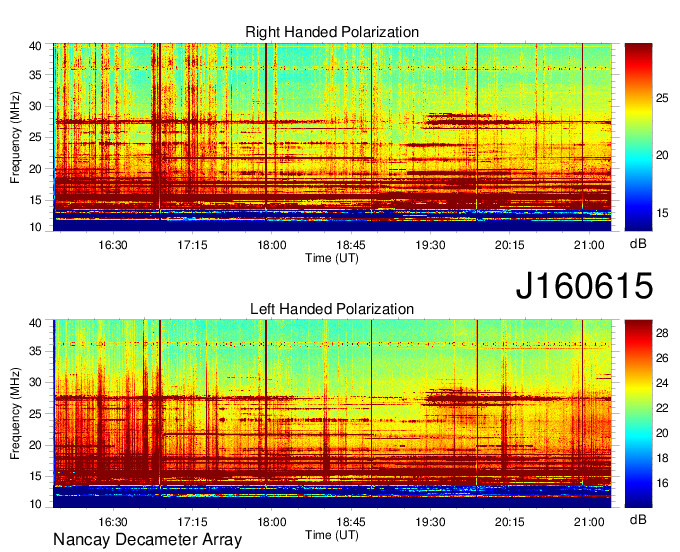Click the 10 MHz tick of Right Handed plot
This screenshot has width=680, height=552.
click(35, 227)
